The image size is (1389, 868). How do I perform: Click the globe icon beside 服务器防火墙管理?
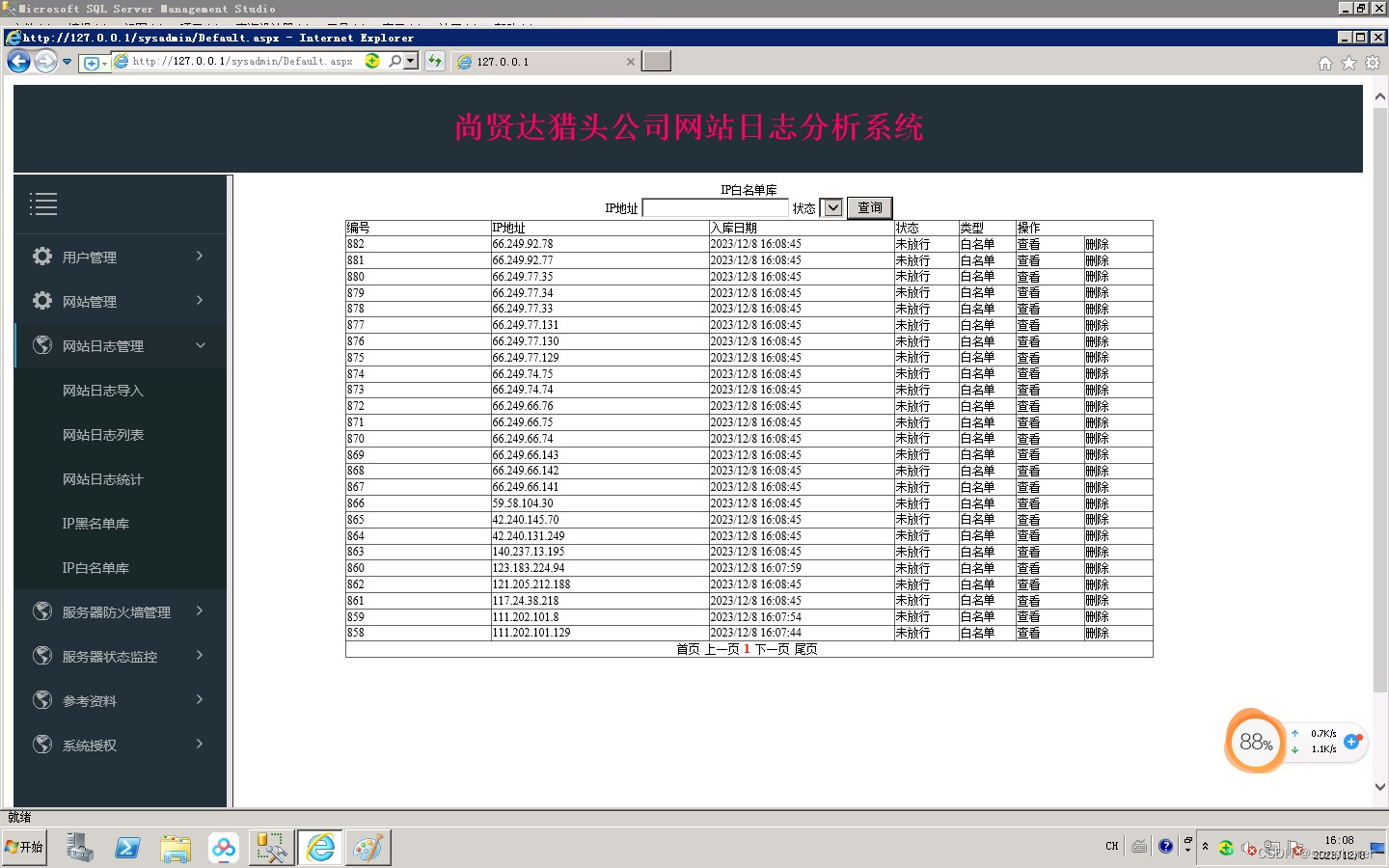click(x=42, y=611)
